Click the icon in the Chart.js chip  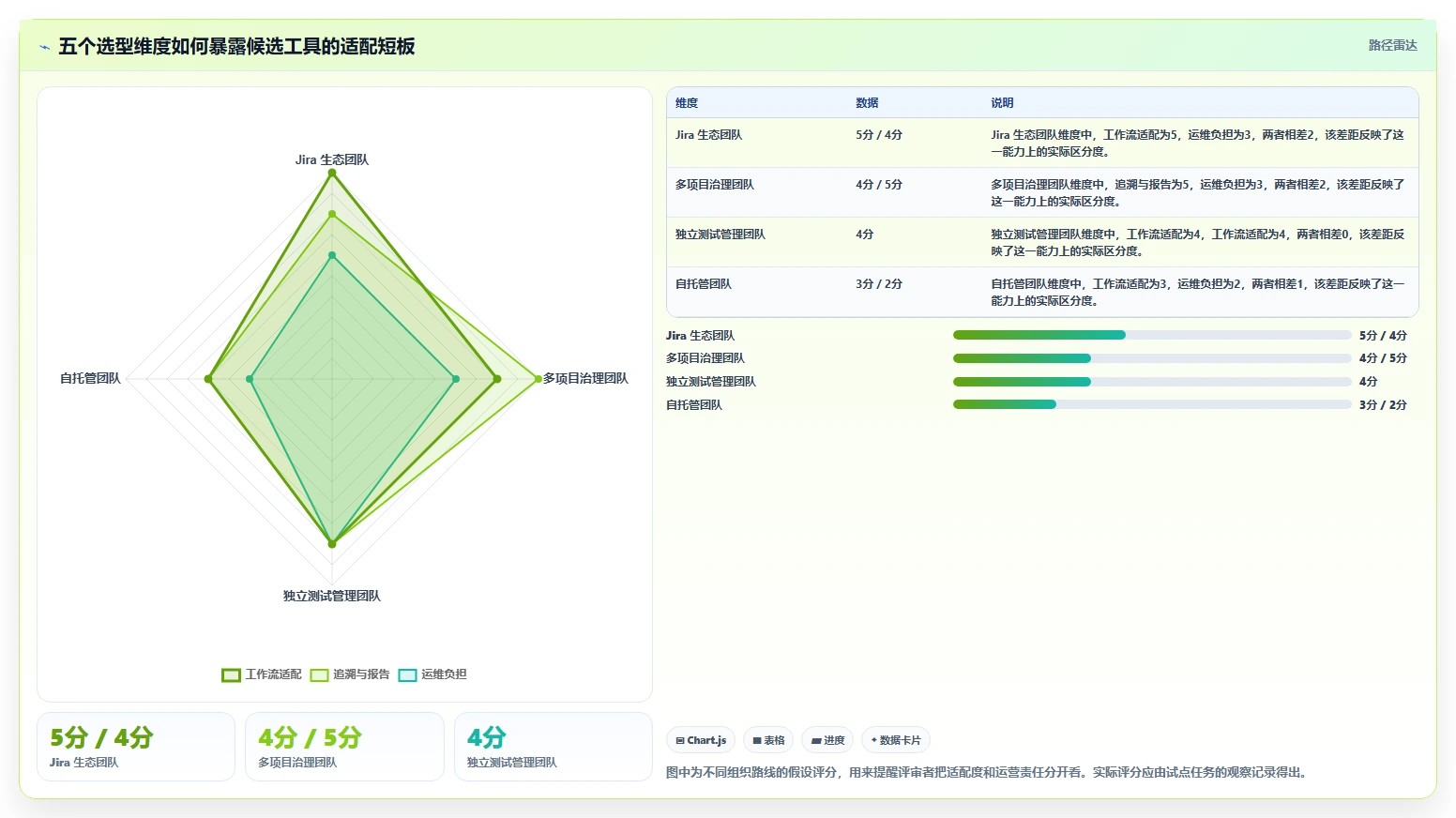point(680,741)
